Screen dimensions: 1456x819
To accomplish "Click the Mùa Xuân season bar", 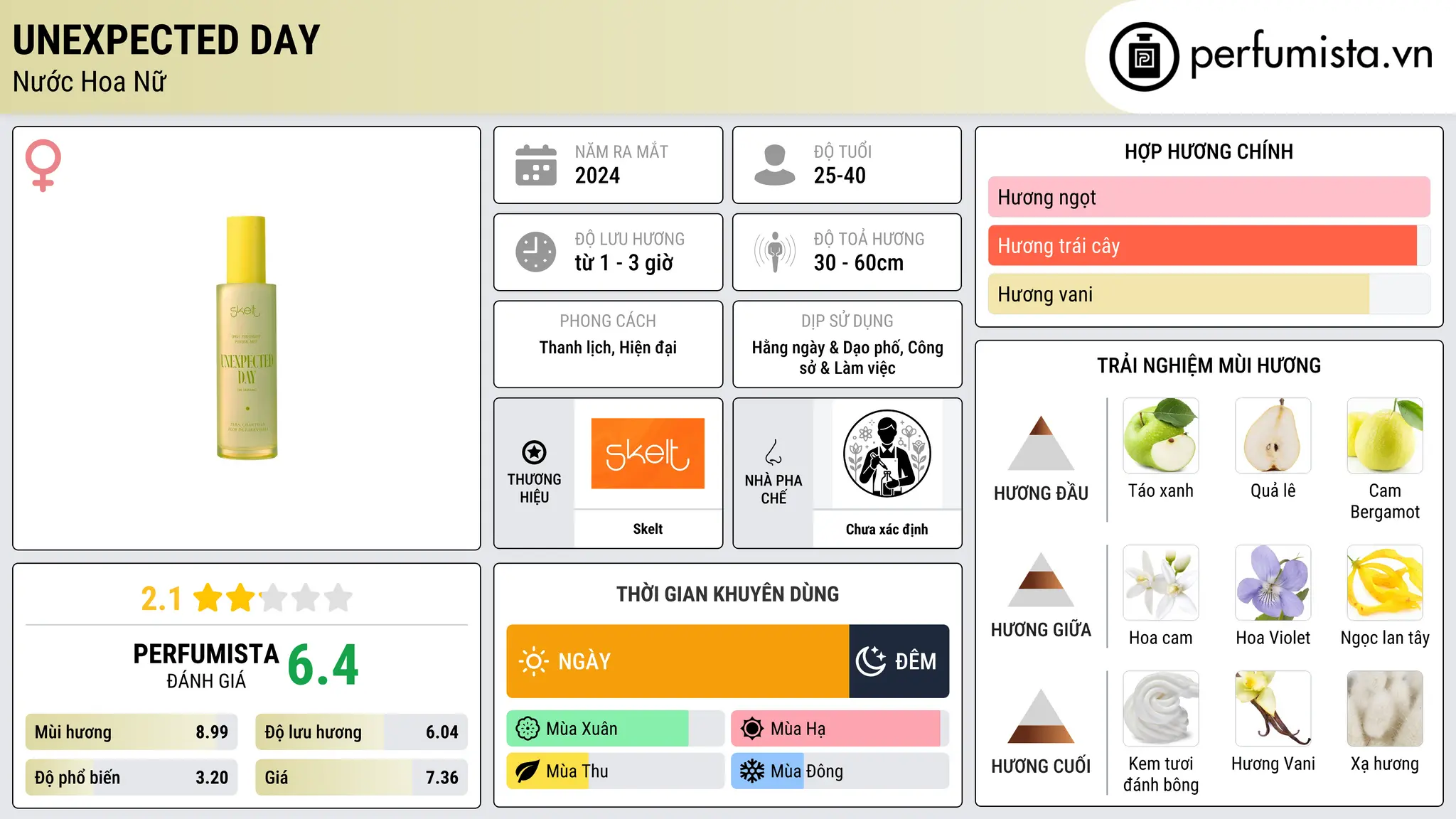I will point(616,729).
